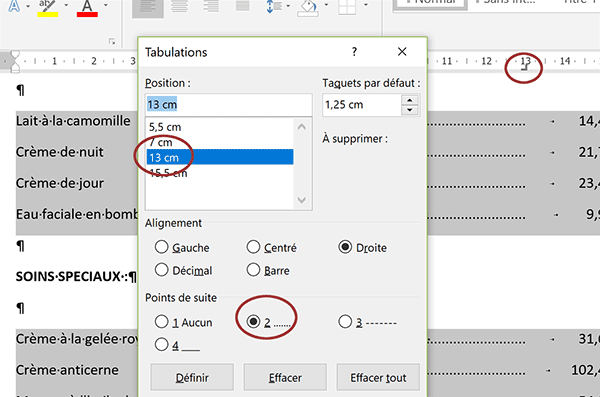This screenshot has height=397, width=600.
Task: Apply the yellow text highlight color
Action: [x=48, y=8]
